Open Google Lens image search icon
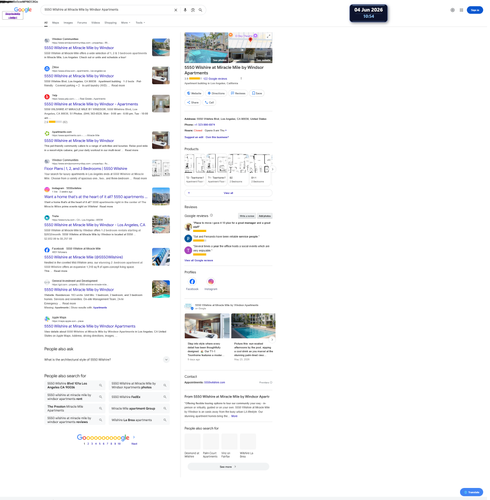 tap(193, 10)
